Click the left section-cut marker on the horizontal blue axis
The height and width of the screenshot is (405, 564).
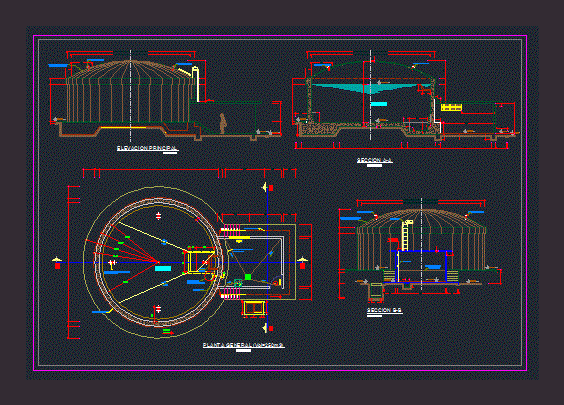[x=57, y=263]
